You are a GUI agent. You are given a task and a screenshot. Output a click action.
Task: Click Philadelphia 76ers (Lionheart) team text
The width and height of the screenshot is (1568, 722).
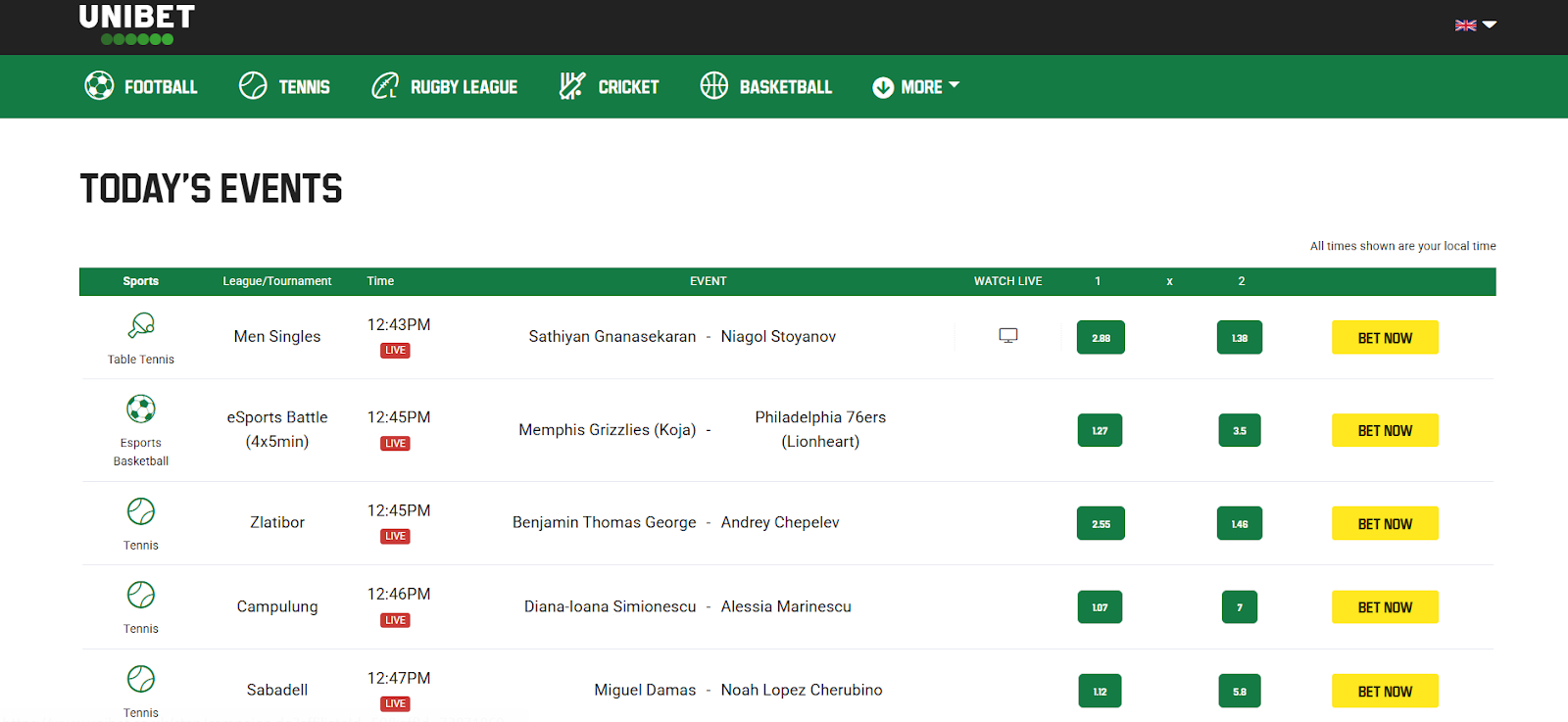(820, 429)
